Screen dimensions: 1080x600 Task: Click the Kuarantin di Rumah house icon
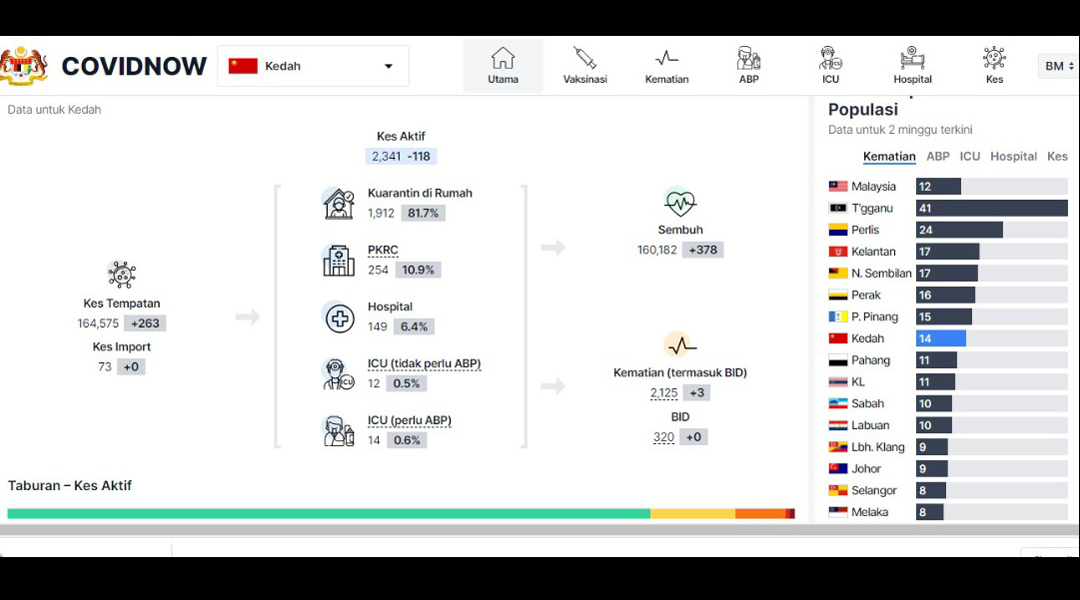[338, 203]
